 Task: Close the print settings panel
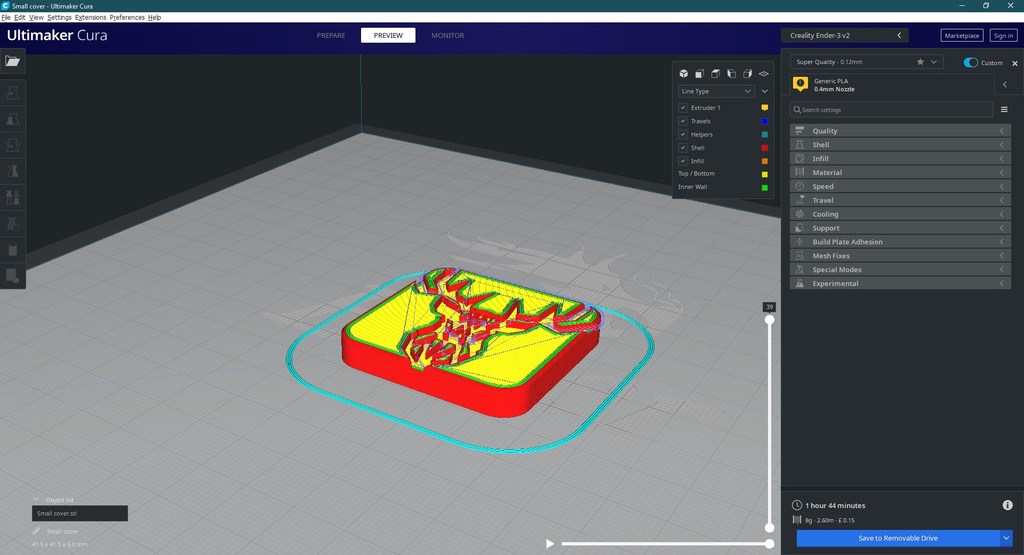(1015, 63)
